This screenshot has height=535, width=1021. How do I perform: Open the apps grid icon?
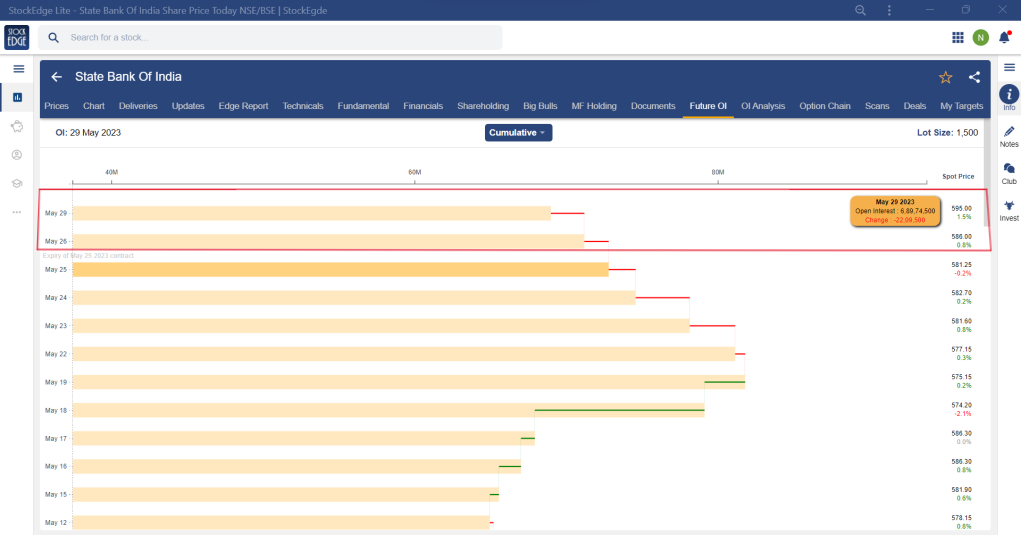[957, 38]
